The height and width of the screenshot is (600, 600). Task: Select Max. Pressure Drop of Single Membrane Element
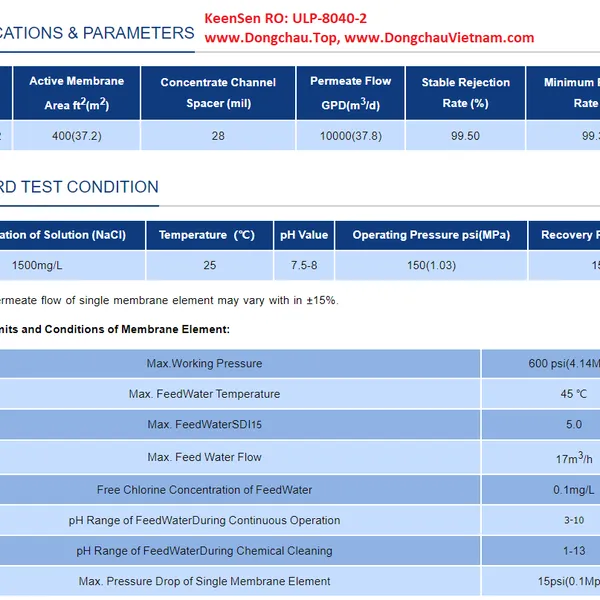pos(204,581)
